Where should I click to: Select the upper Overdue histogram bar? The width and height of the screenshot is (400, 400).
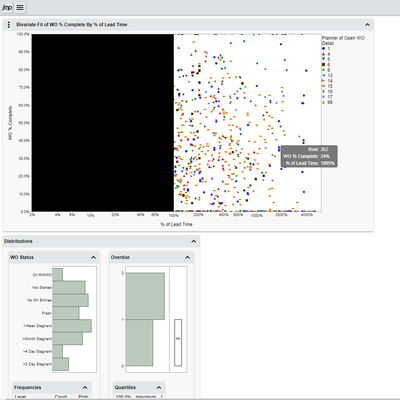pos(145,296)
